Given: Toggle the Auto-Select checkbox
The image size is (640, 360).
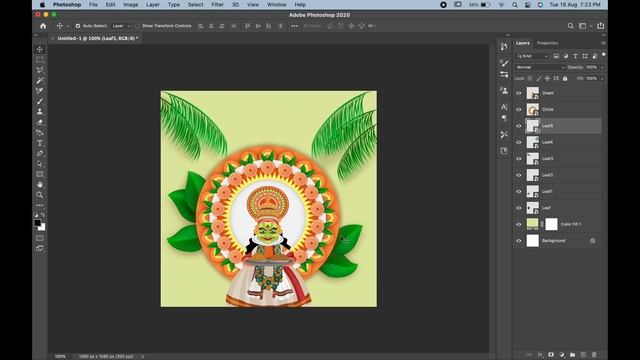Looking at the screenshot, I should pos(78,26).
